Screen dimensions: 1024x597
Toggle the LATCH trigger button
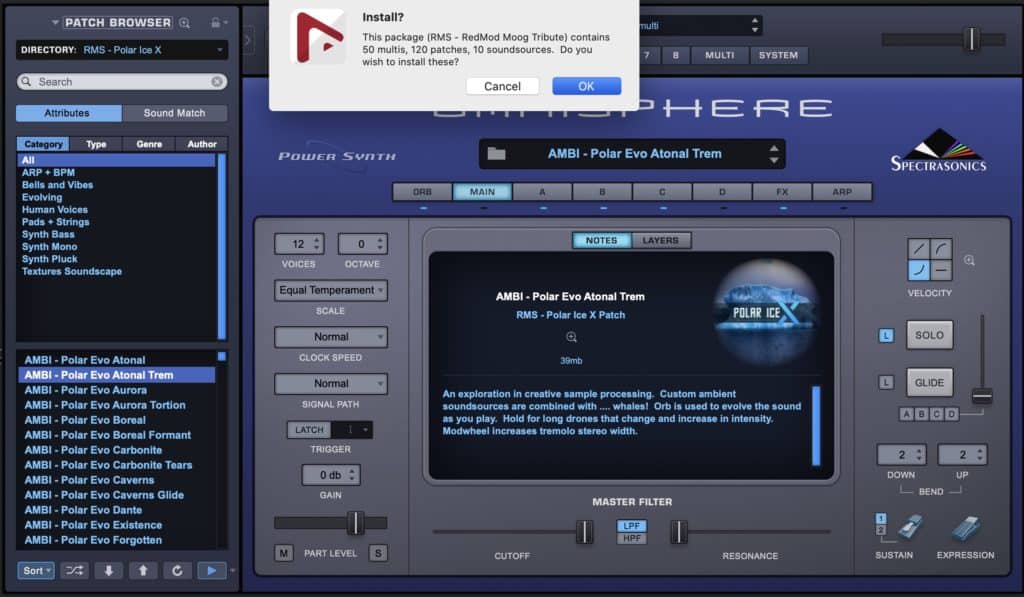(309, 430)
